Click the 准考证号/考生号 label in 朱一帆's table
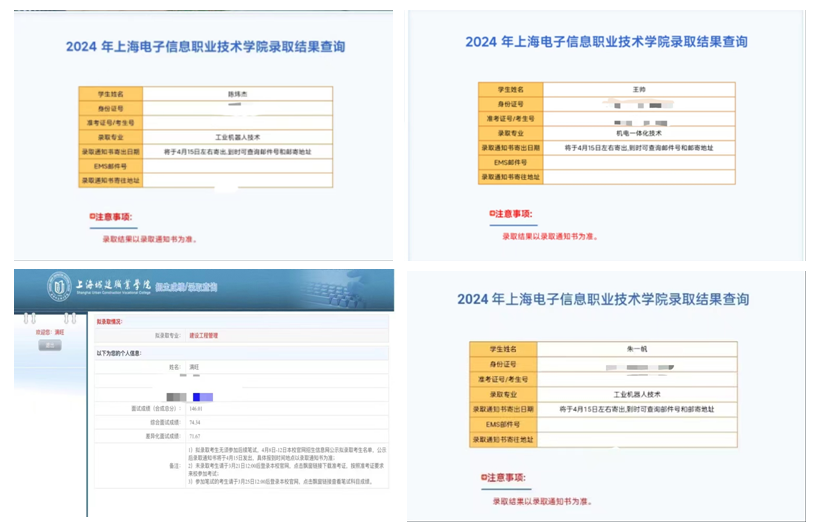Viewport: 815px width, 529px height. (x=503, y=379)
